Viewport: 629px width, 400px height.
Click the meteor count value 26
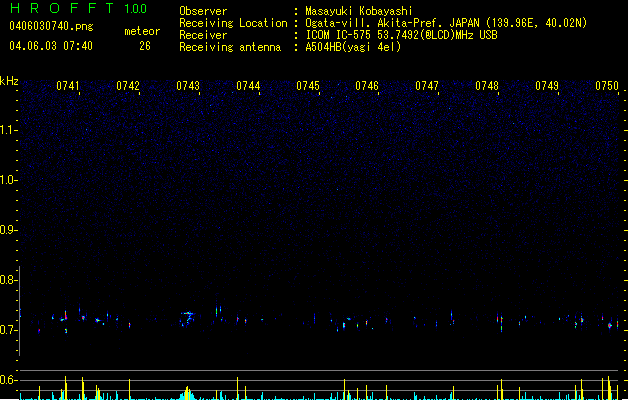[145, 46]
